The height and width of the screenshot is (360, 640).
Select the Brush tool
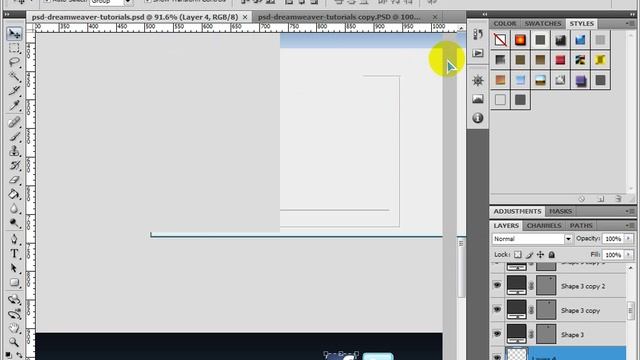point(14,136)
